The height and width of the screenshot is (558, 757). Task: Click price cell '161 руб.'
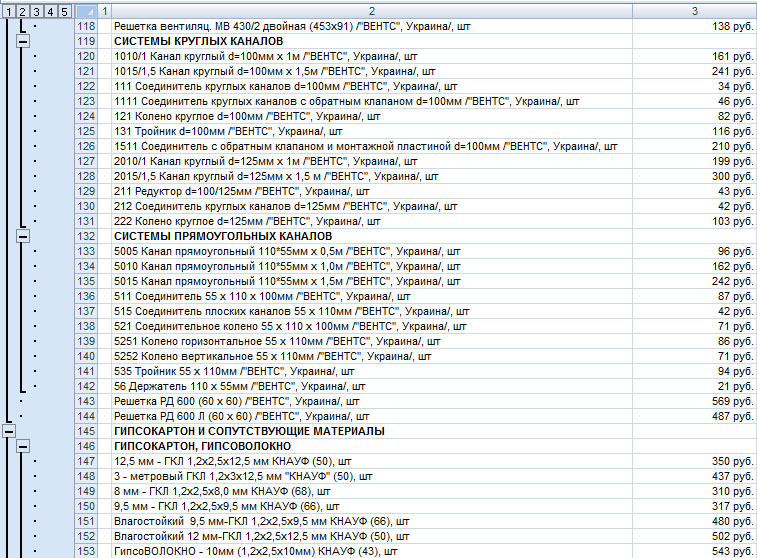click(x=695, y=56)
